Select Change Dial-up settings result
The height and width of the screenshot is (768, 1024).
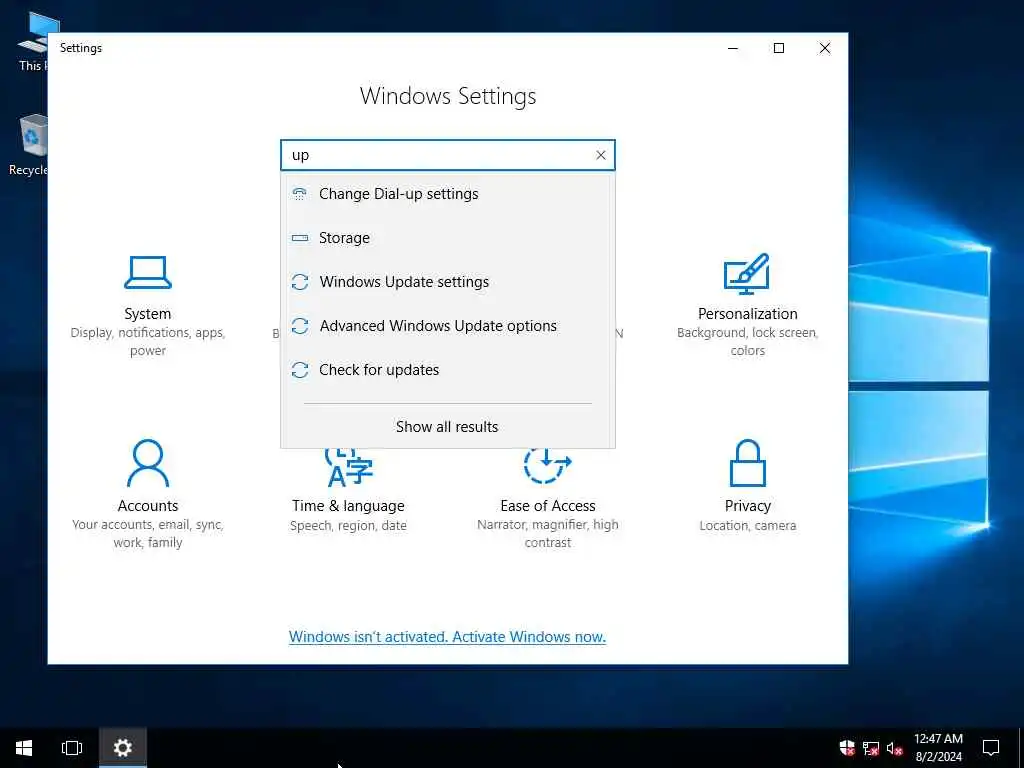pos(448,194)
